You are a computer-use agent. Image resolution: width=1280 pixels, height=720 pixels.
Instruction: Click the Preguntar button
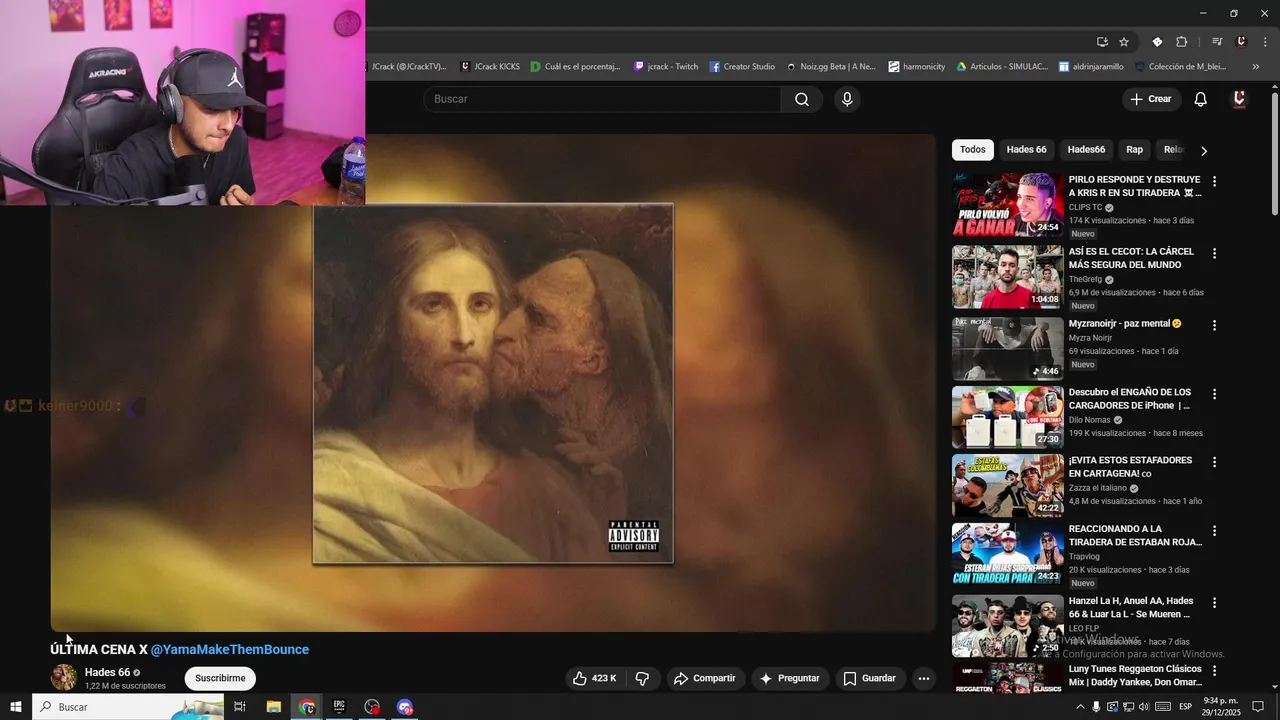(789, 678)
